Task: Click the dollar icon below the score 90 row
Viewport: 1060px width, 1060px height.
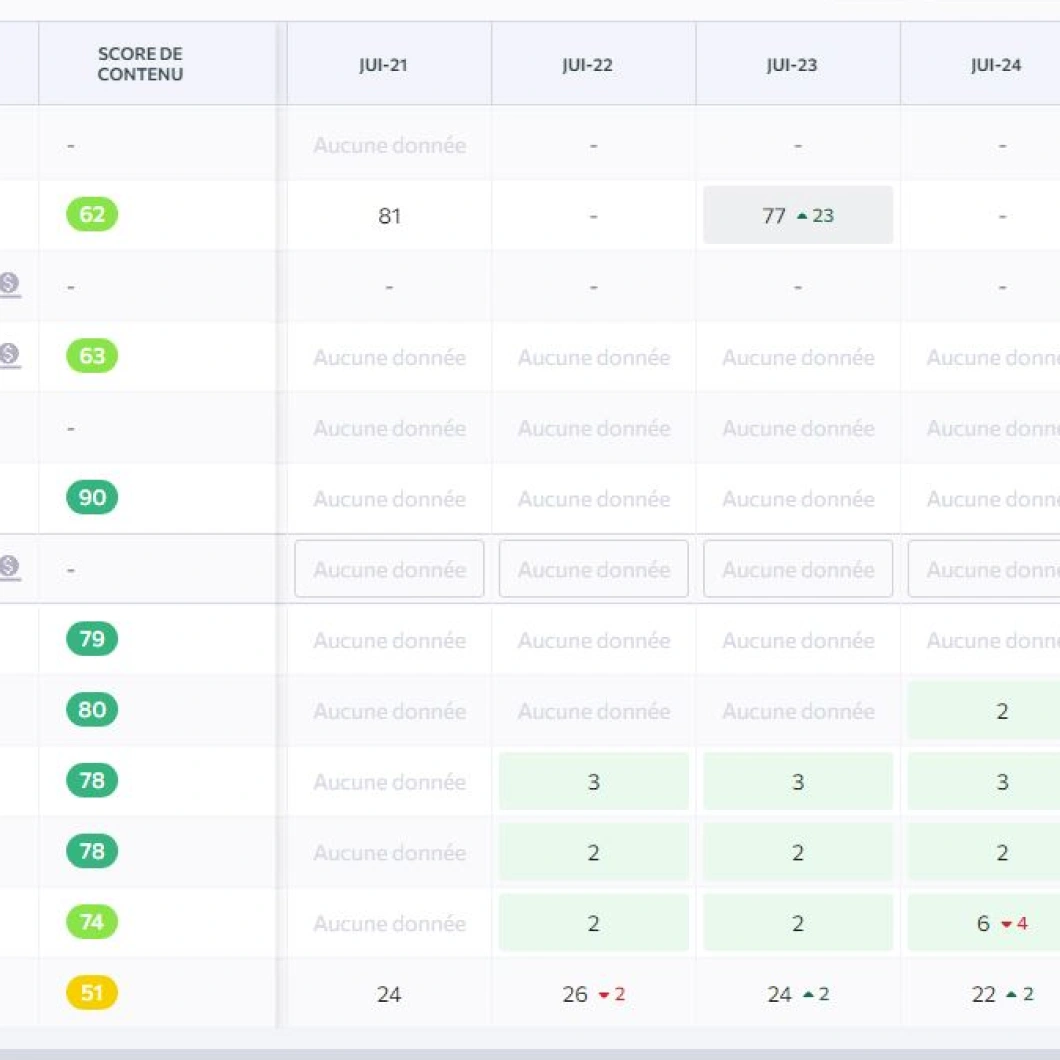Action: (9, 568)
